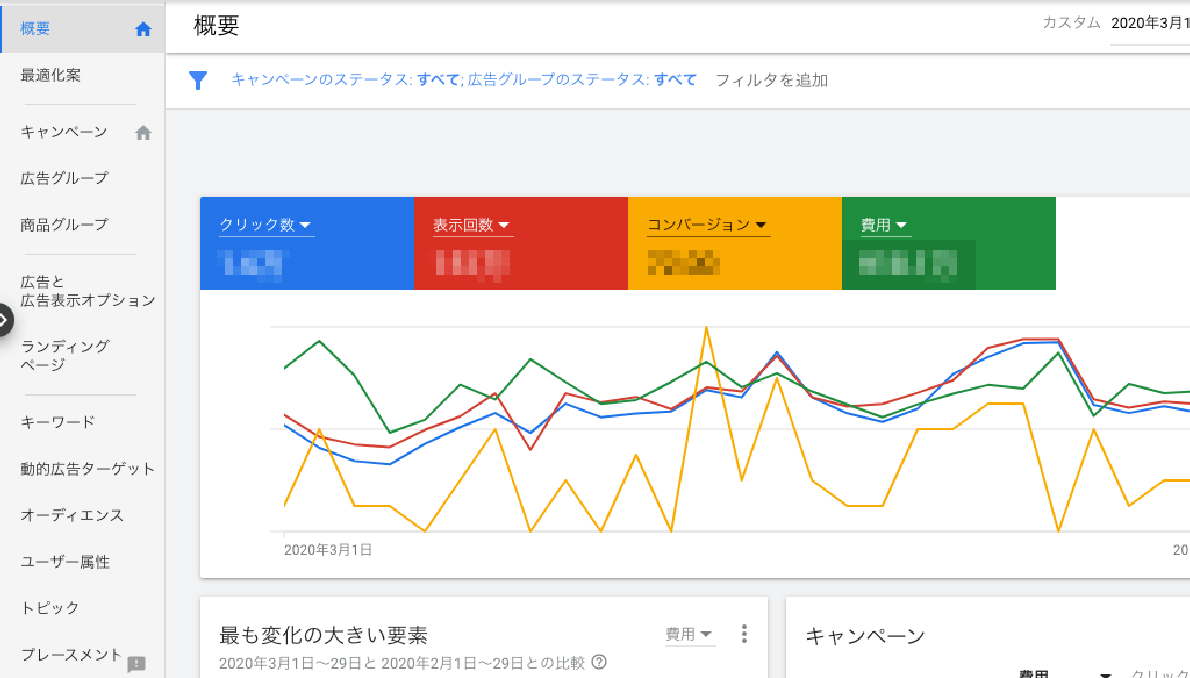1190x678 pixels.
Task: Open キーワード sidebar item
Action: [x=58, y=421]
